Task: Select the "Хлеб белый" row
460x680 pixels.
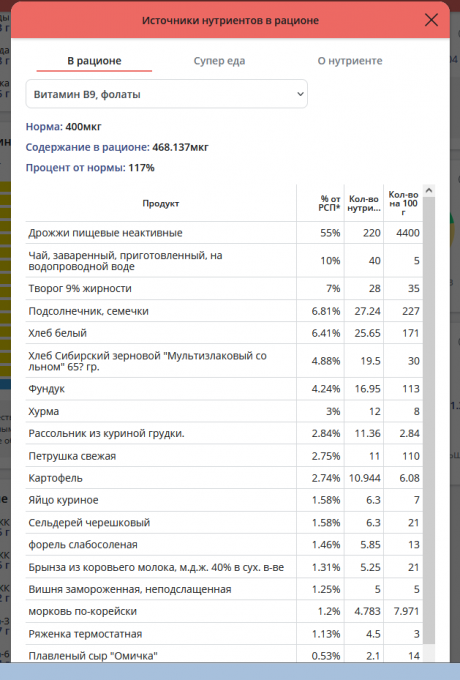Action: [224, 333]
